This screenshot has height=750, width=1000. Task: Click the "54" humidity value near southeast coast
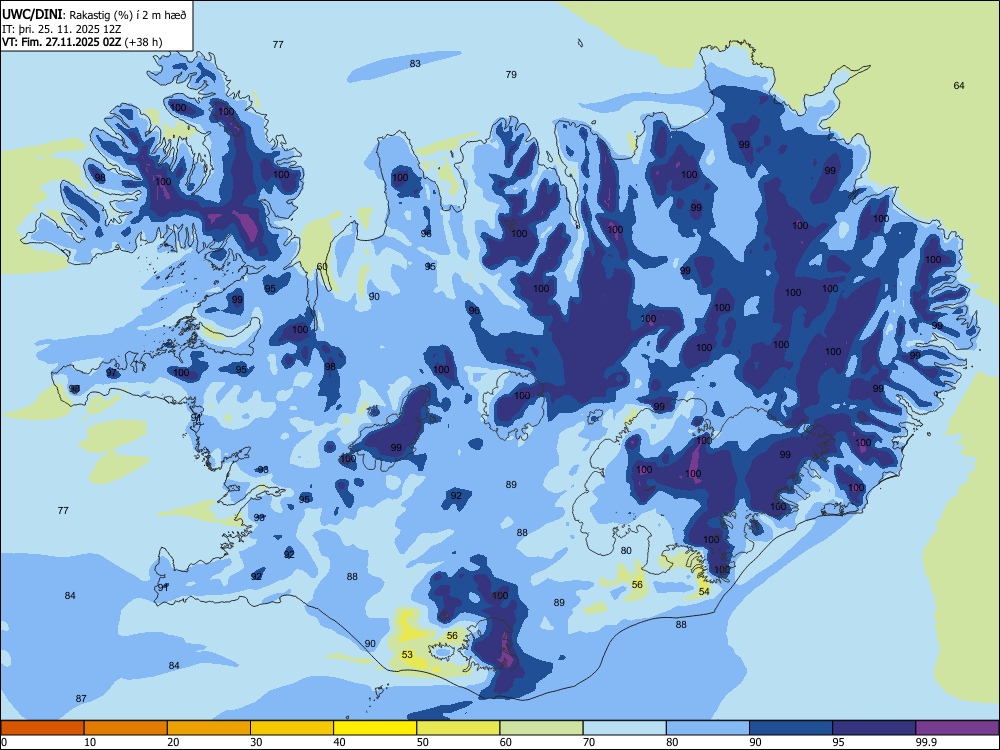click(x=704, y=592)
